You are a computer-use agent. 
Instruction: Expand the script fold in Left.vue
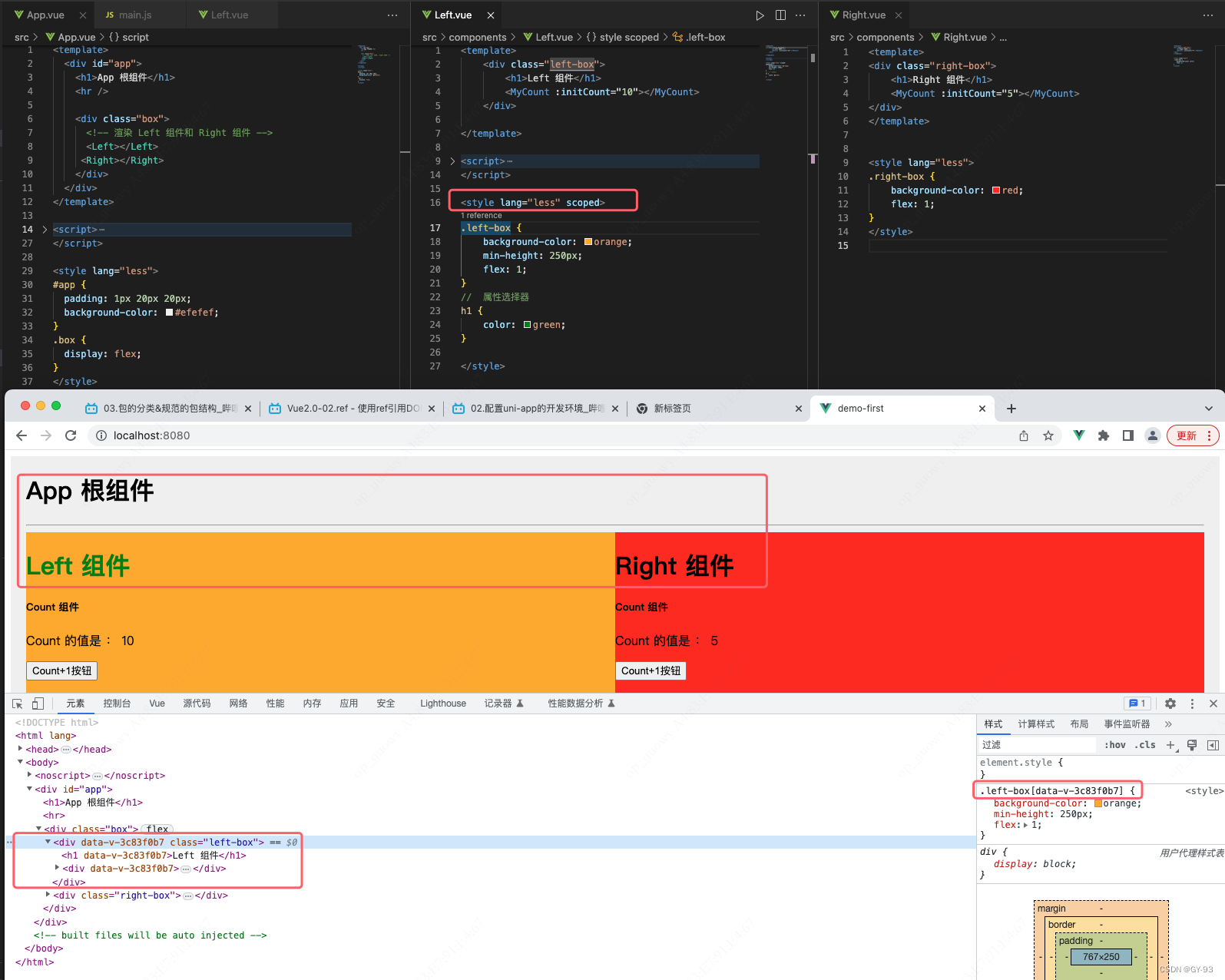tap(452, 161)
